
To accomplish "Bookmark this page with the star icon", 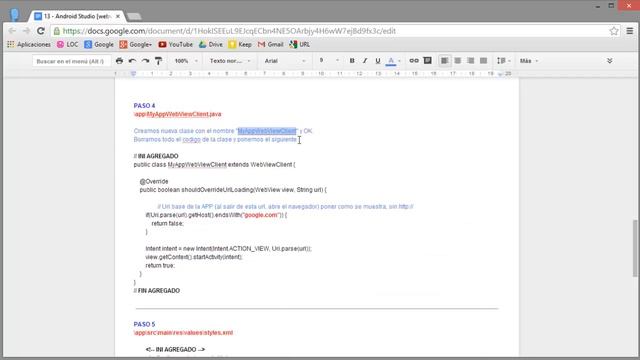I will pos(614,31).
